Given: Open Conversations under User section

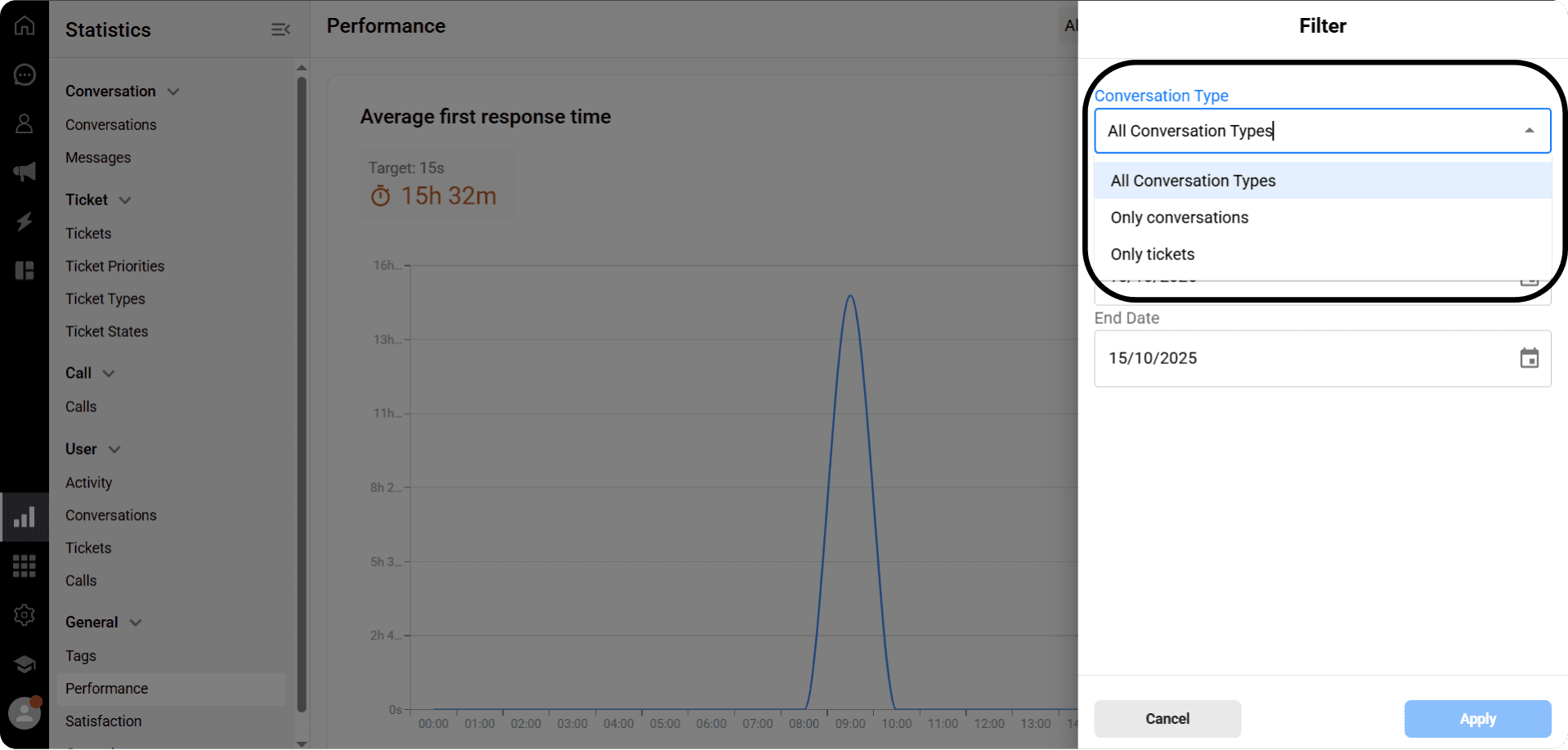Looking at the screenshot, I should click(111, 516).
